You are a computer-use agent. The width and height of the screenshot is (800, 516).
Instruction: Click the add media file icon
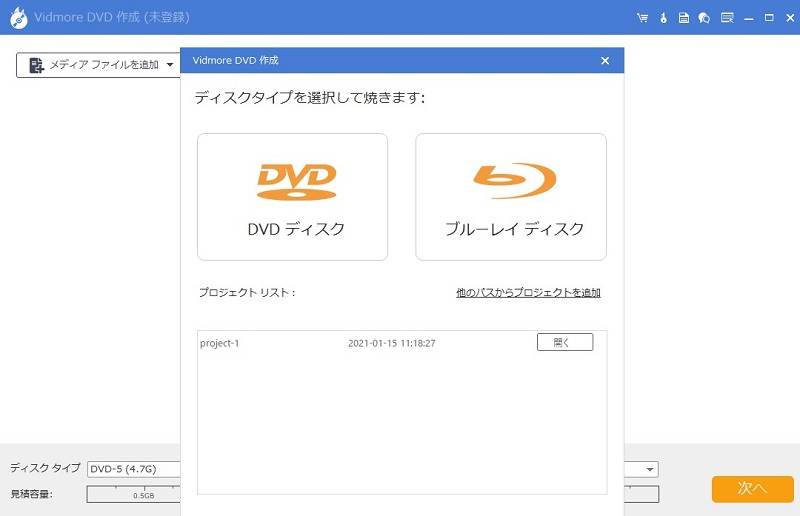[36, 65]
